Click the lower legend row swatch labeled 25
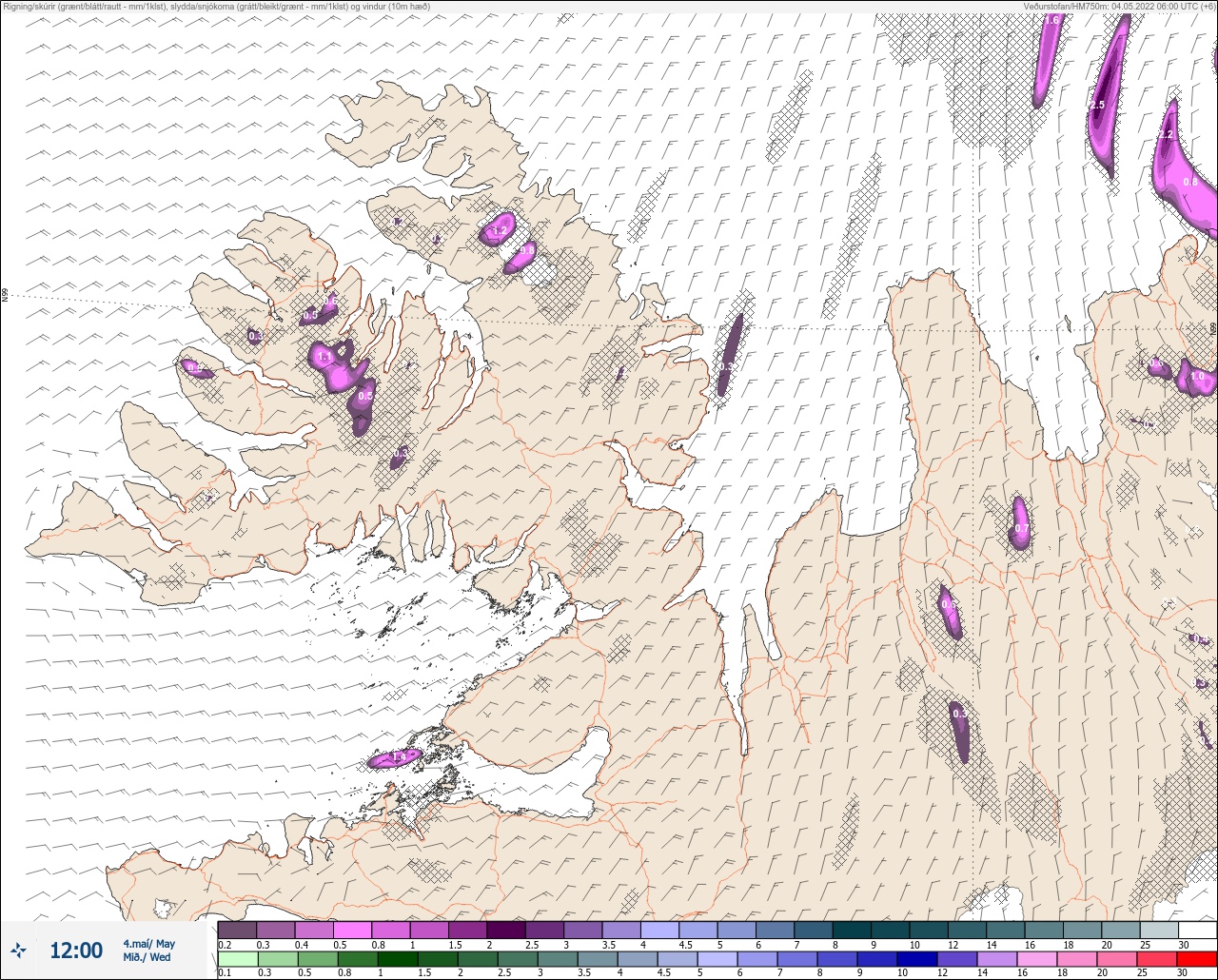The height and width of the screenshot is (980, 1218). (x=1159, y=959)
